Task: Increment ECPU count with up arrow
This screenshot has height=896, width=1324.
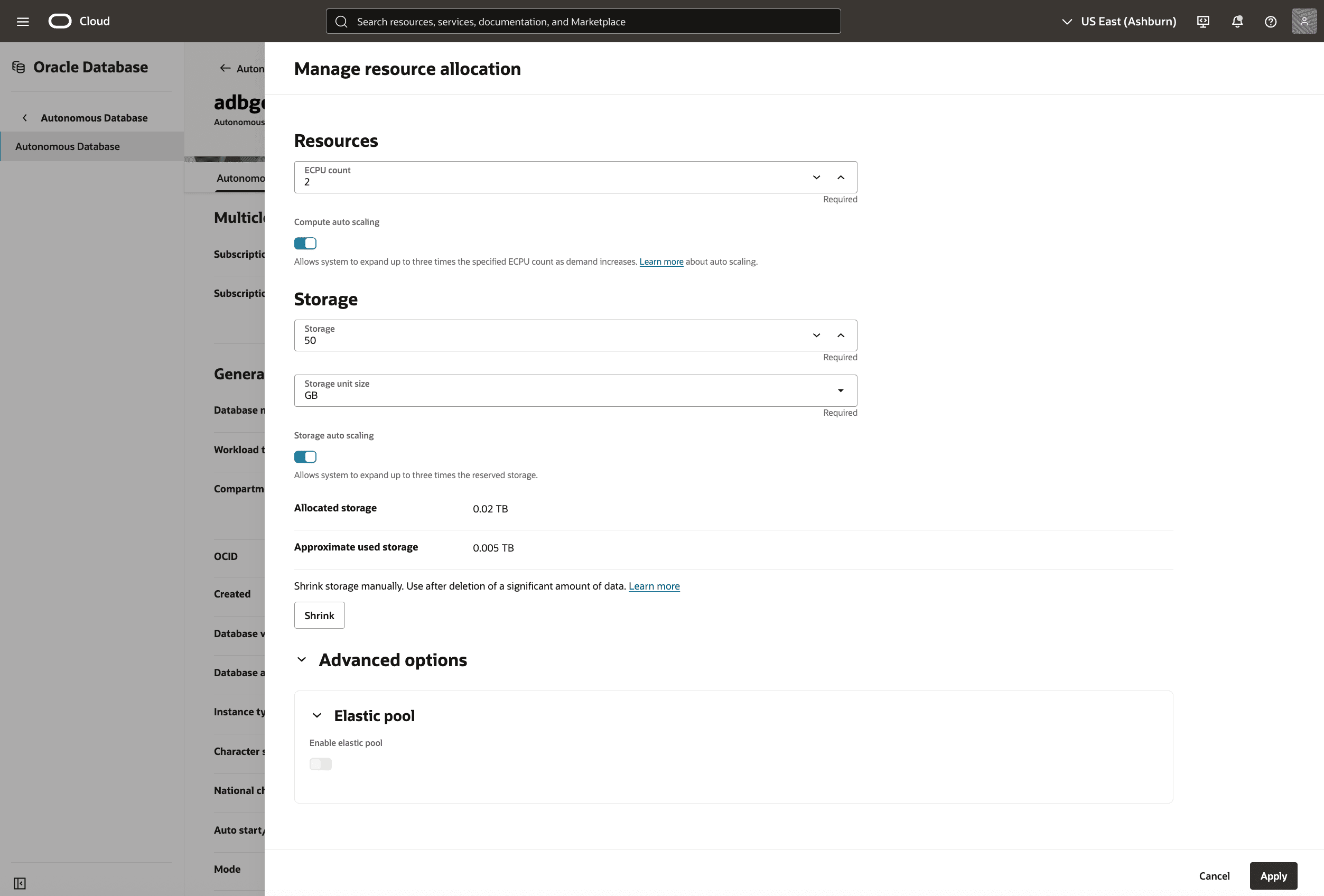Action: (x=841, y=177)
